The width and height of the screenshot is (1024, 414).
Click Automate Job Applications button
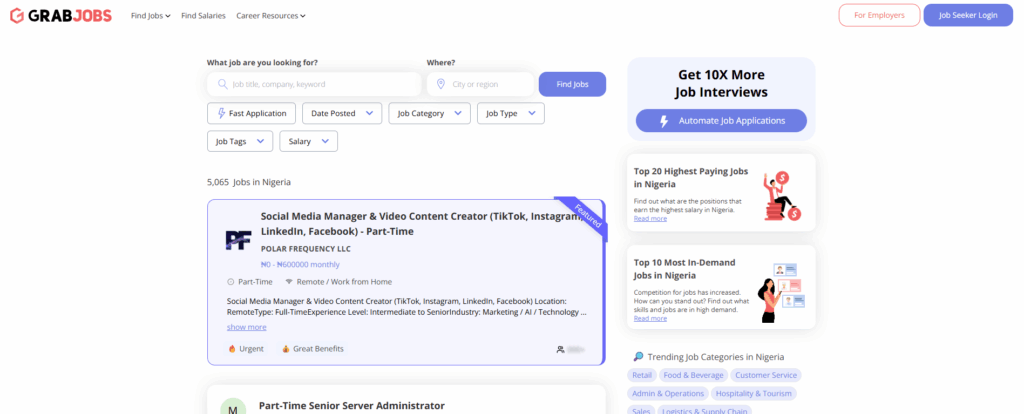point(722,121)
